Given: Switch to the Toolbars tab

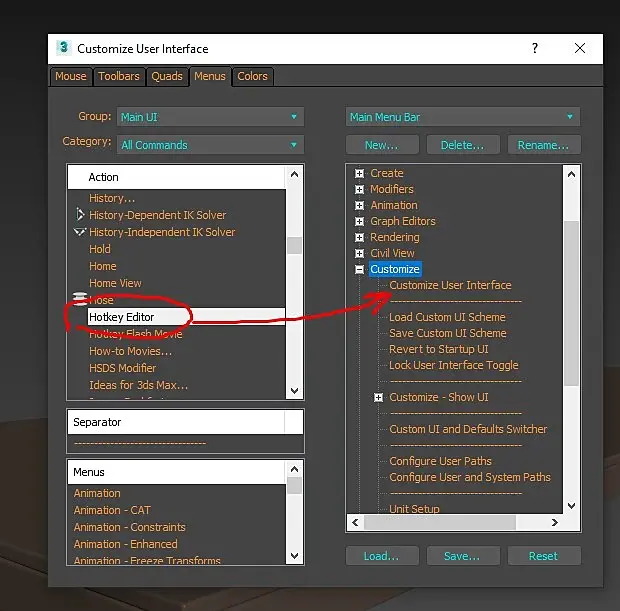Looking at the screenshot, I should [119, 76].
